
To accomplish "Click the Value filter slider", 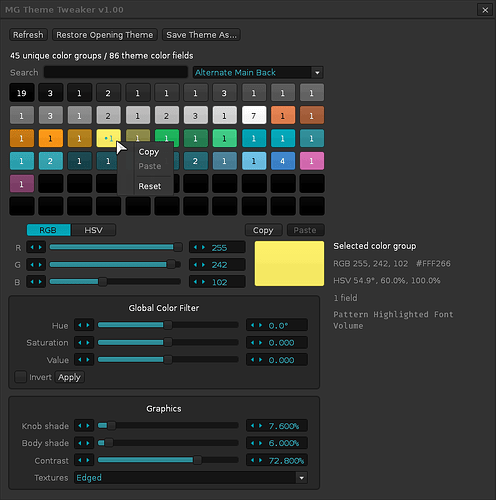I will (168, 359).
